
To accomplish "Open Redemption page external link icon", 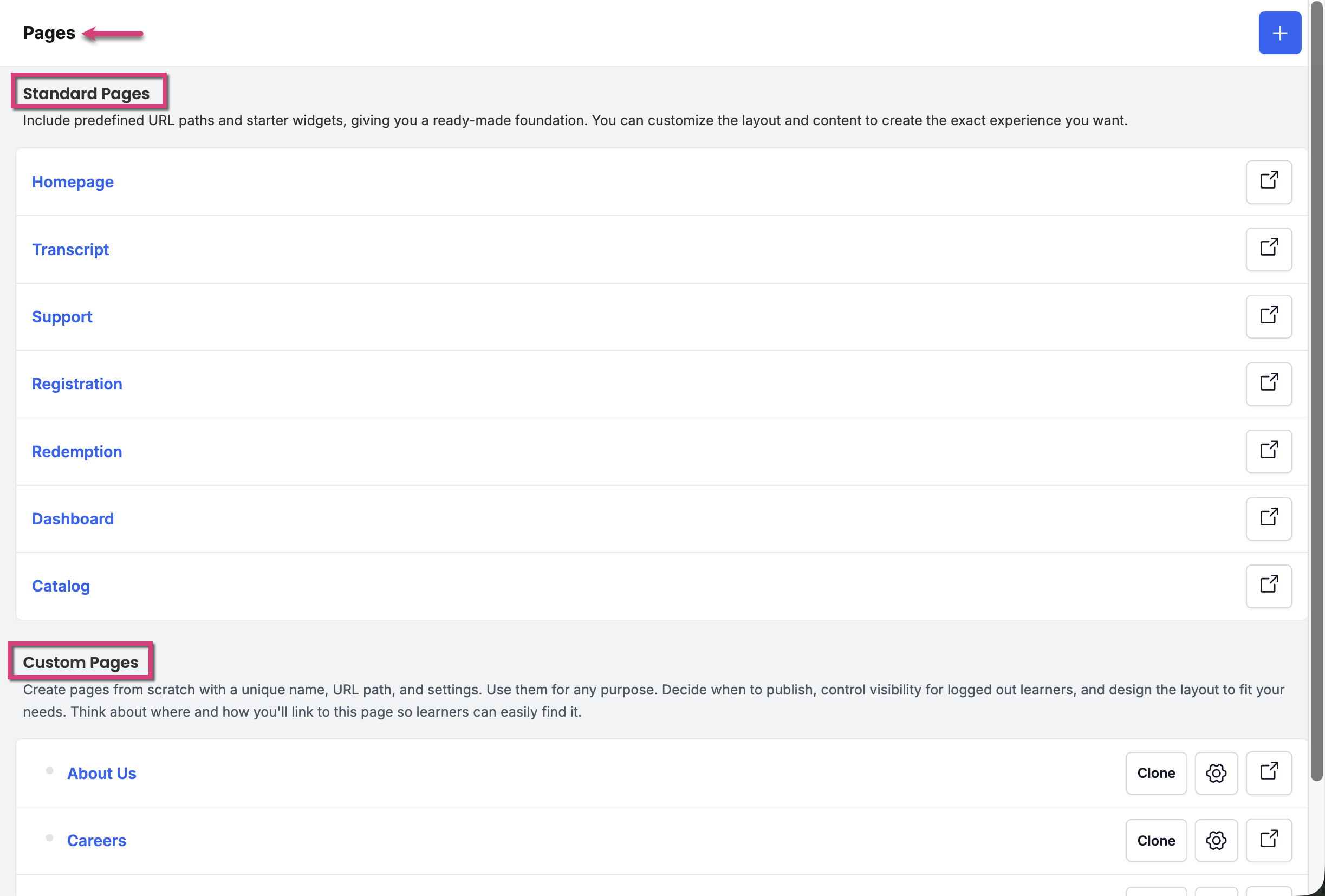I will pos(1269,451).
